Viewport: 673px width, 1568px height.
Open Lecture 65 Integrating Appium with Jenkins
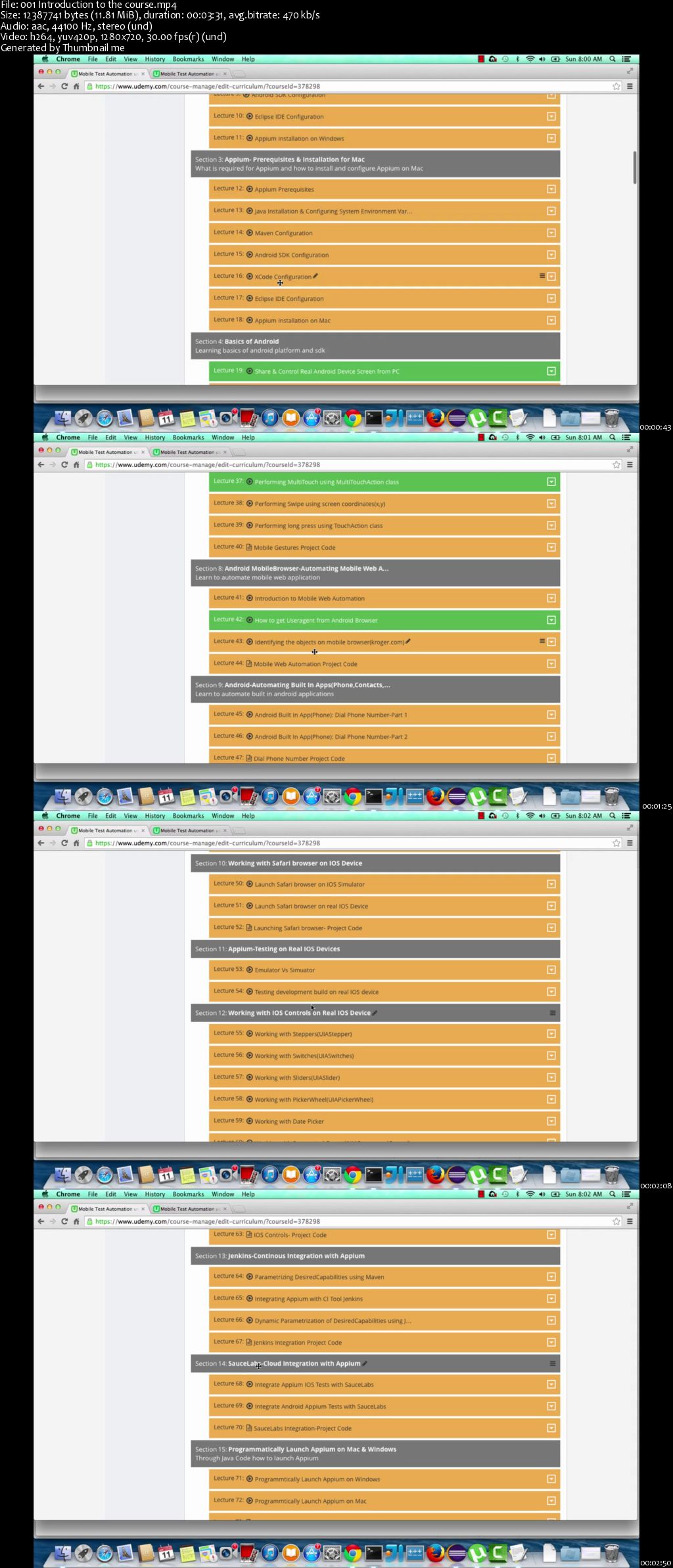384,1298
